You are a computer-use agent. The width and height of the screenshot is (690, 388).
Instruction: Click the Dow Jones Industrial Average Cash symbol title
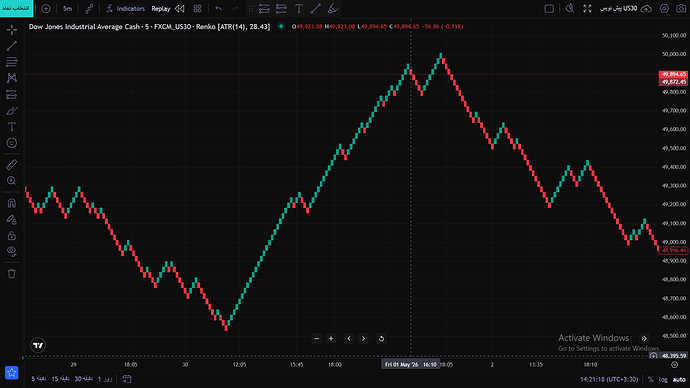tap(84, 27)
